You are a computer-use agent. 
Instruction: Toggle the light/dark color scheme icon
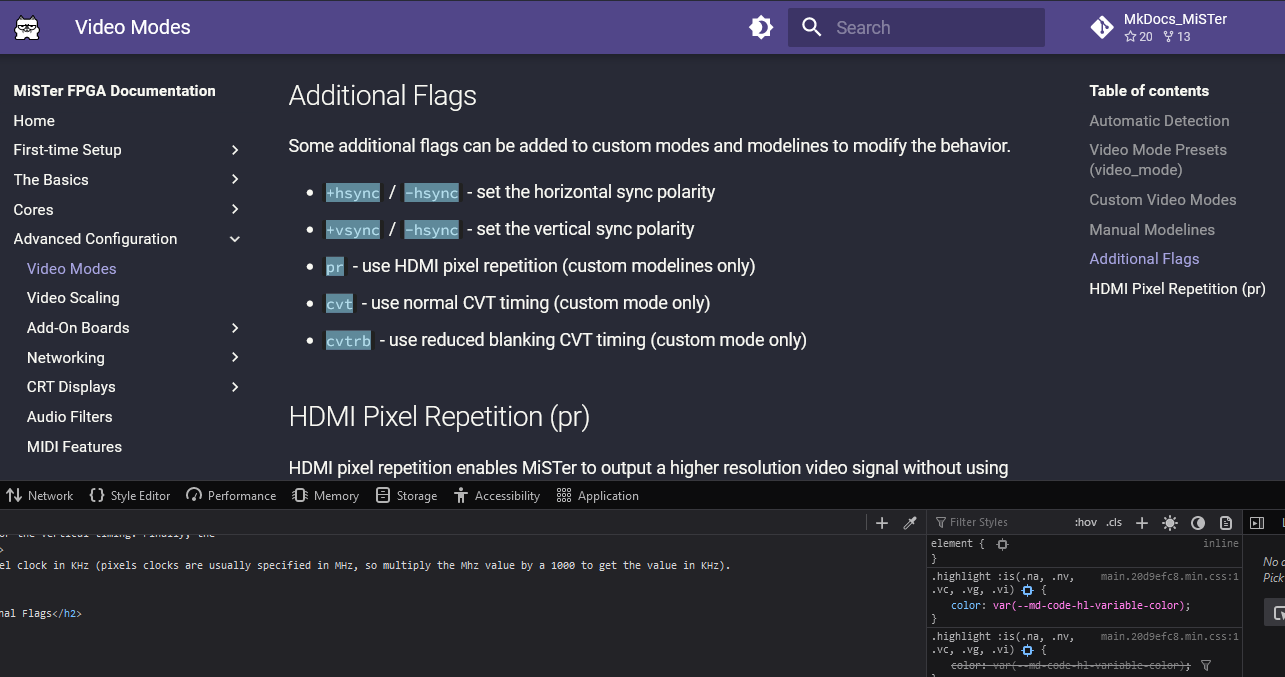(761, 27)
